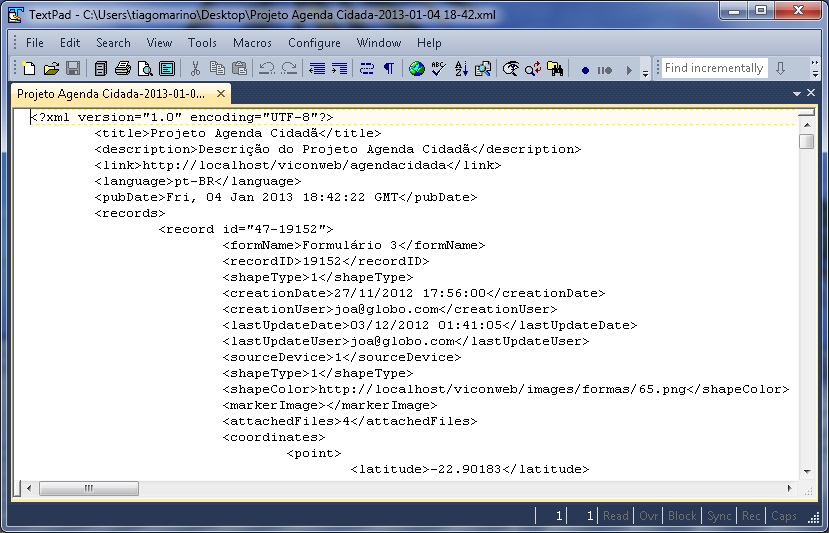Screen dimensions: 829x533
Task: Click the View in Web Browser globe icon
Action: (x=416, y=69)
